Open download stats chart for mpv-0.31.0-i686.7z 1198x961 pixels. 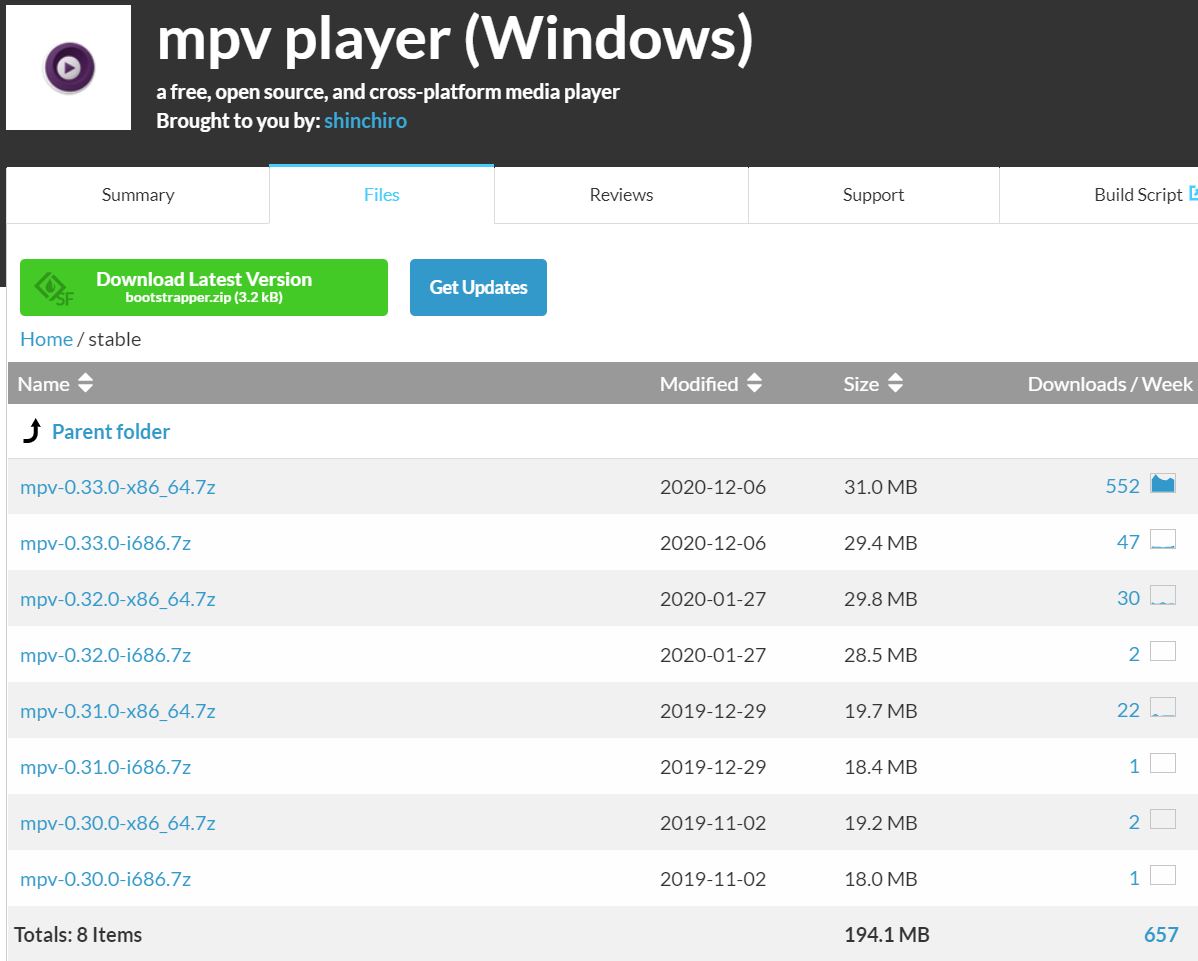(1163, 764)
